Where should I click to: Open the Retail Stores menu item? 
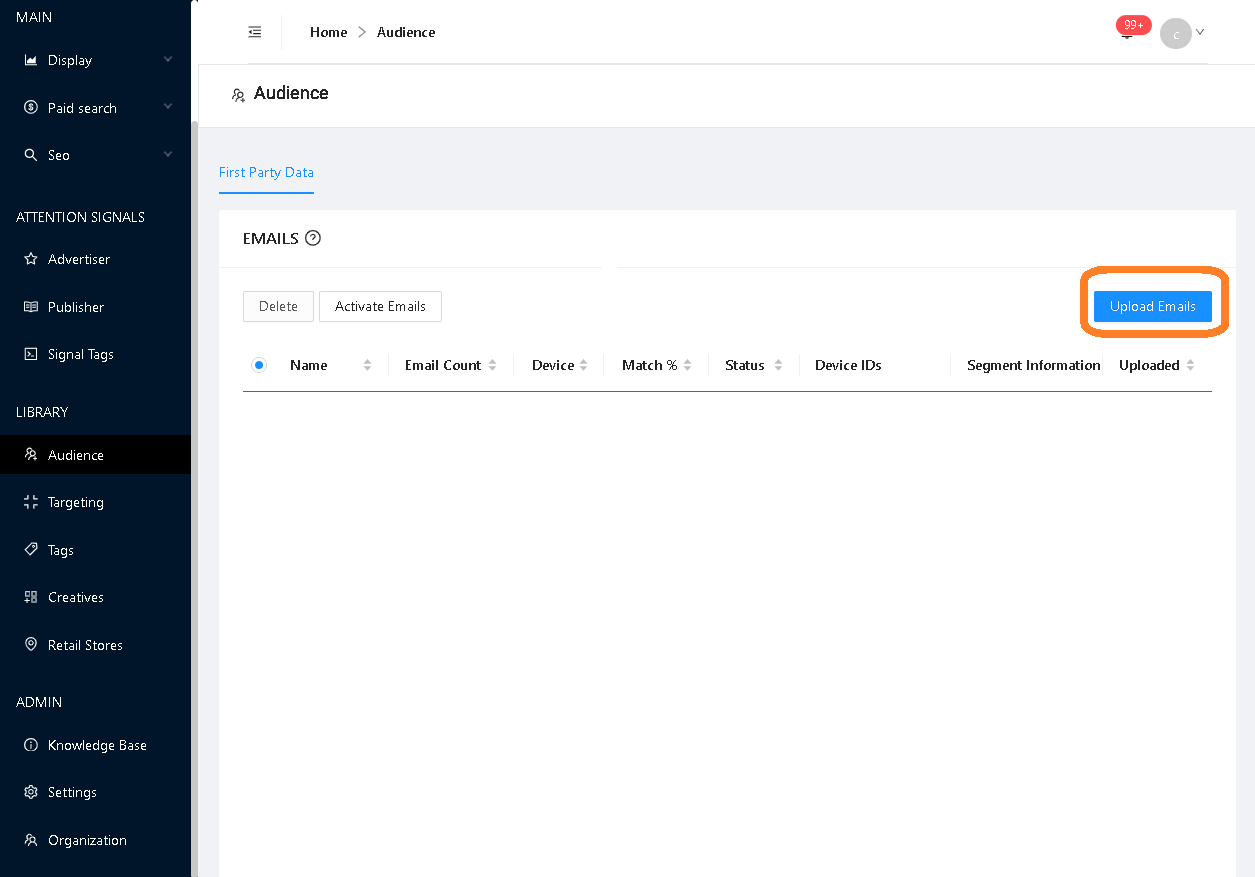pyautogui.click(x=95, y=645)
